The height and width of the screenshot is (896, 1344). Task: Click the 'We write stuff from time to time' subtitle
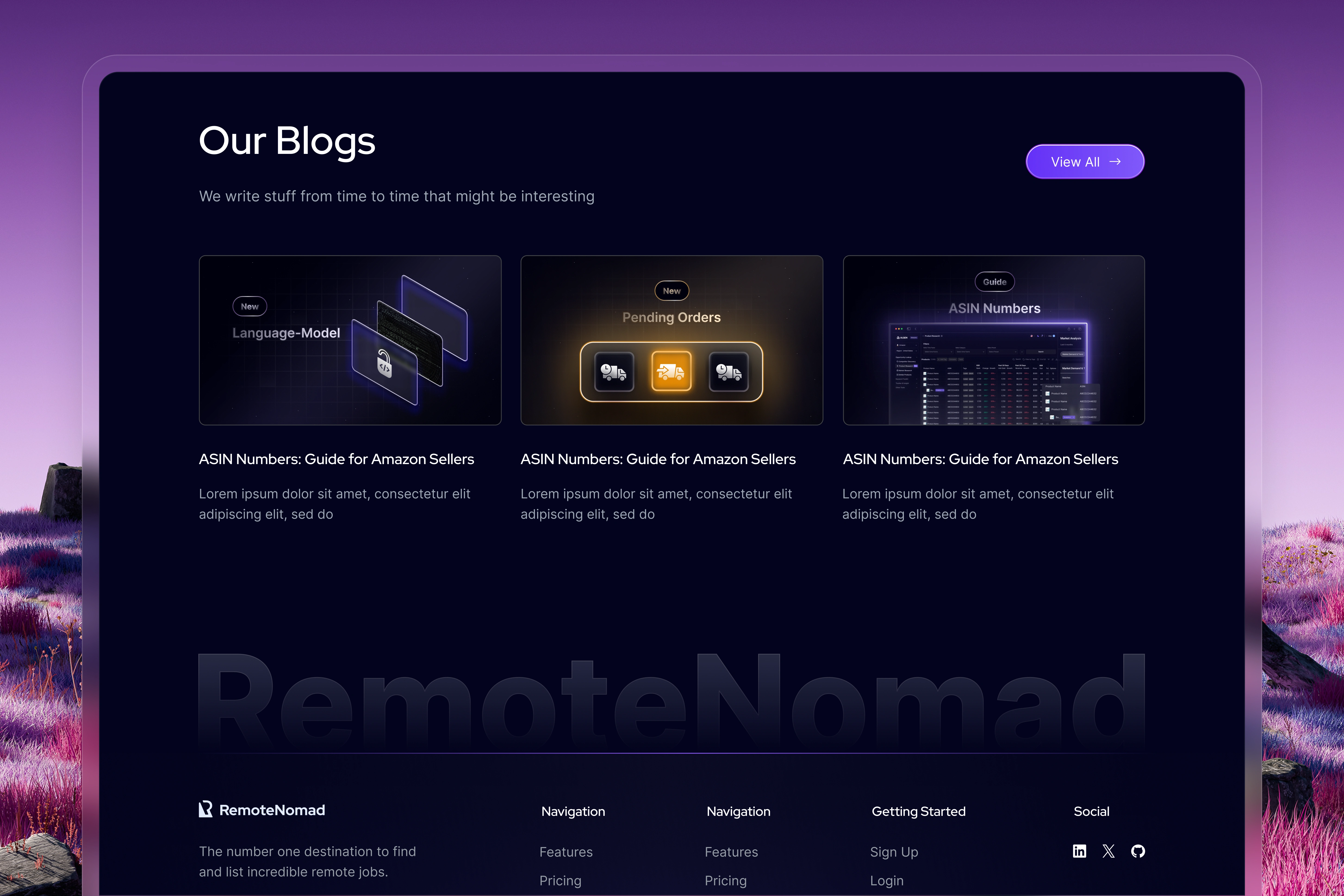pos(397,196)
